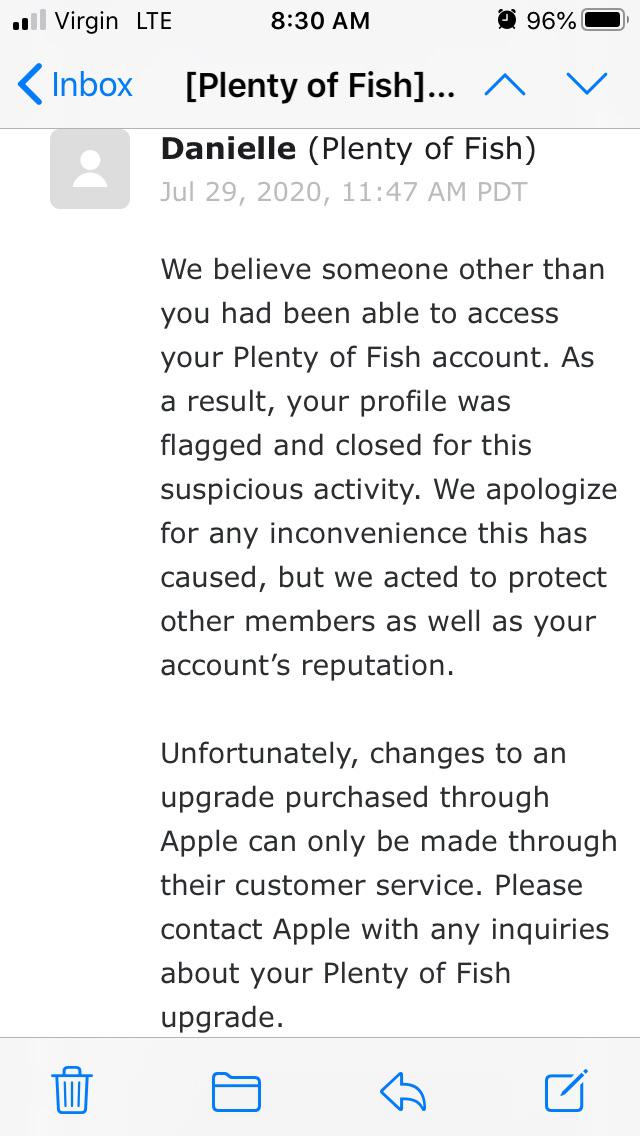The image size is (640, 1136).
Task: Tap sender name Danielle
Action: tap(228, 149)
